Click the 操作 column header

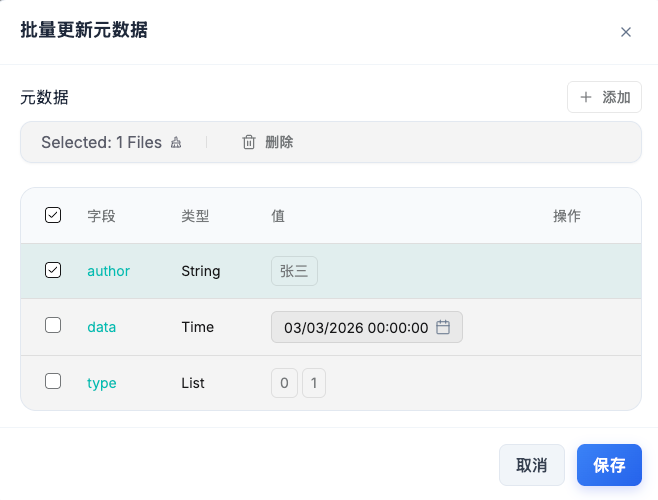[x=567, y=216]
